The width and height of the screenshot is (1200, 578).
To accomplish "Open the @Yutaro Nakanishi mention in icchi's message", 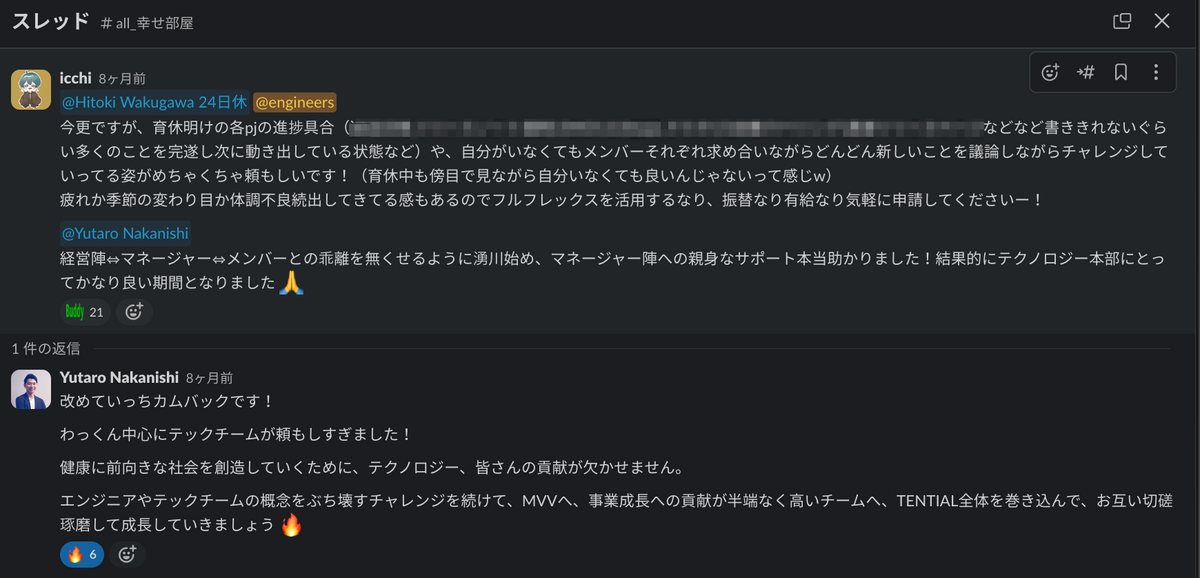I will pos(125,233).
